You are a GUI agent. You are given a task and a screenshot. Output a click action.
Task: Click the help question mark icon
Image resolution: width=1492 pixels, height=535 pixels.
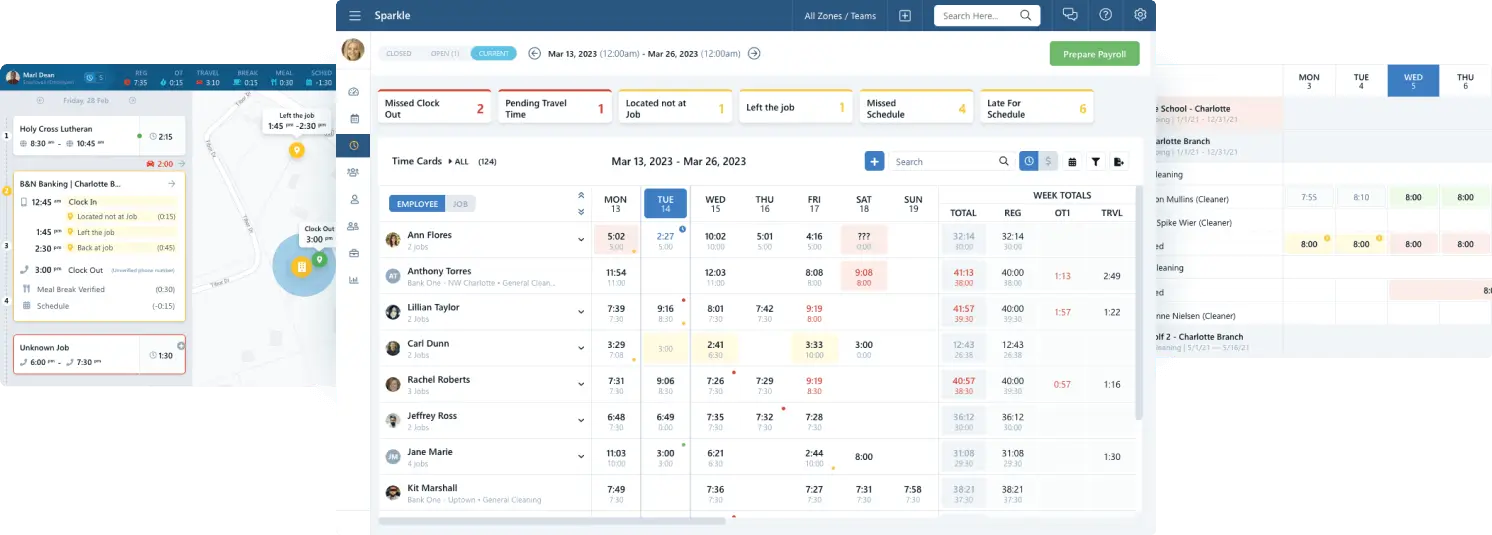click(1105, 15)
